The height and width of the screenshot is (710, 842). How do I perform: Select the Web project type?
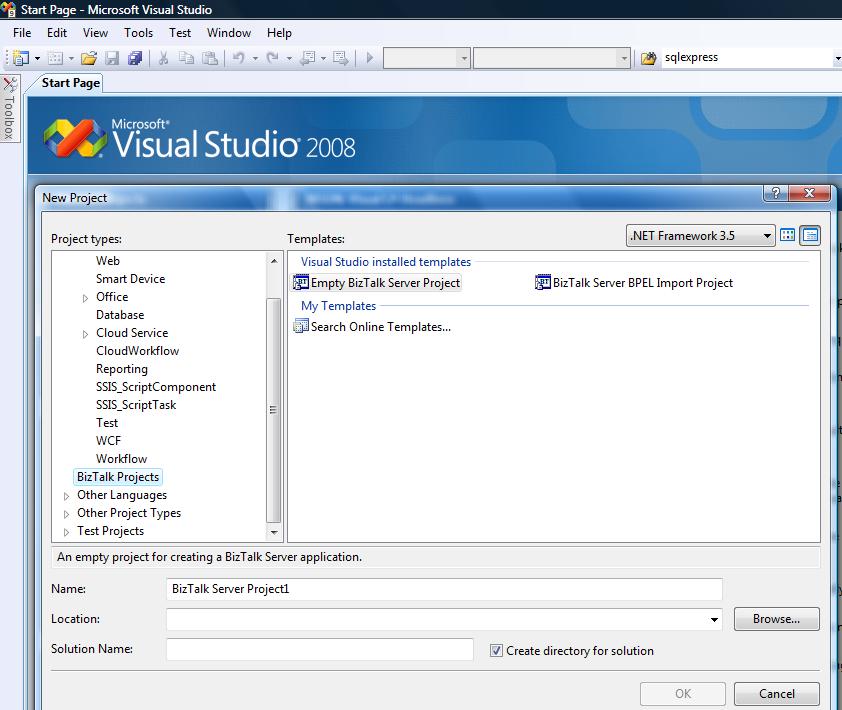click(107, 260)
